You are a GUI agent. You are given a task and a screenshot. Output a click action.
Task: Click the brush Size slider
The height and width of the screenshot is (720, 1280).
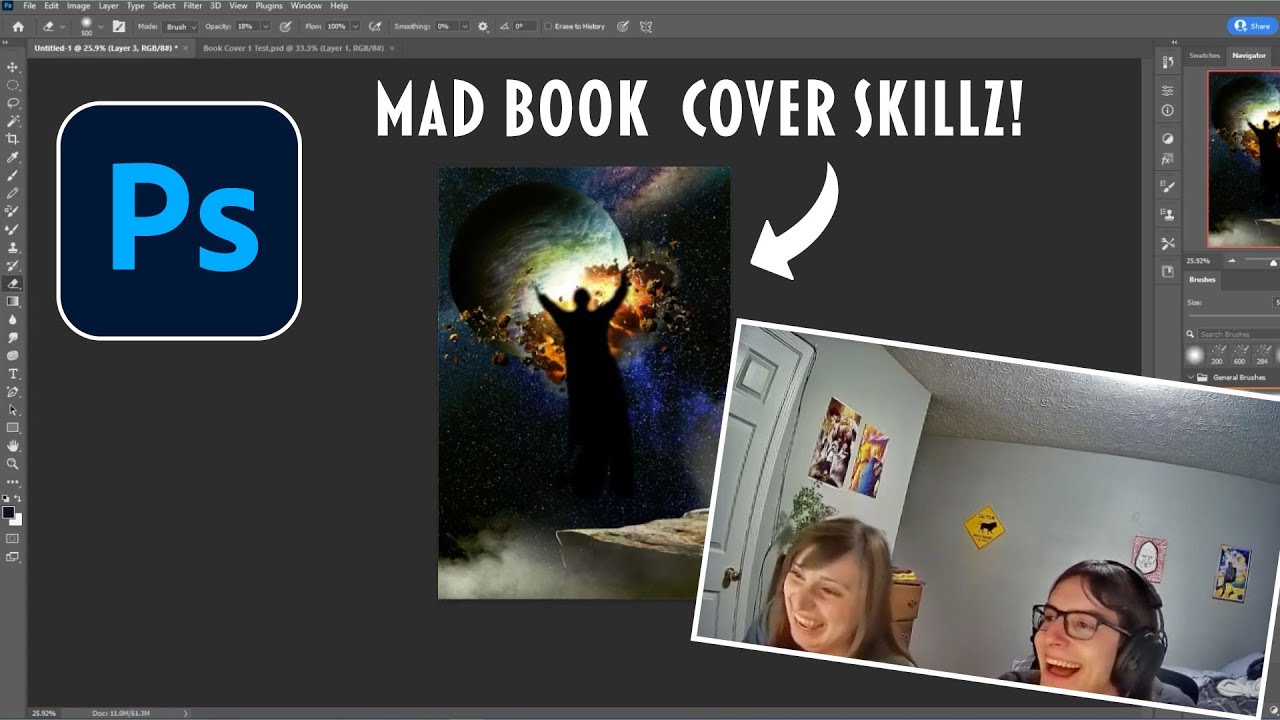tap(1234, 316)
